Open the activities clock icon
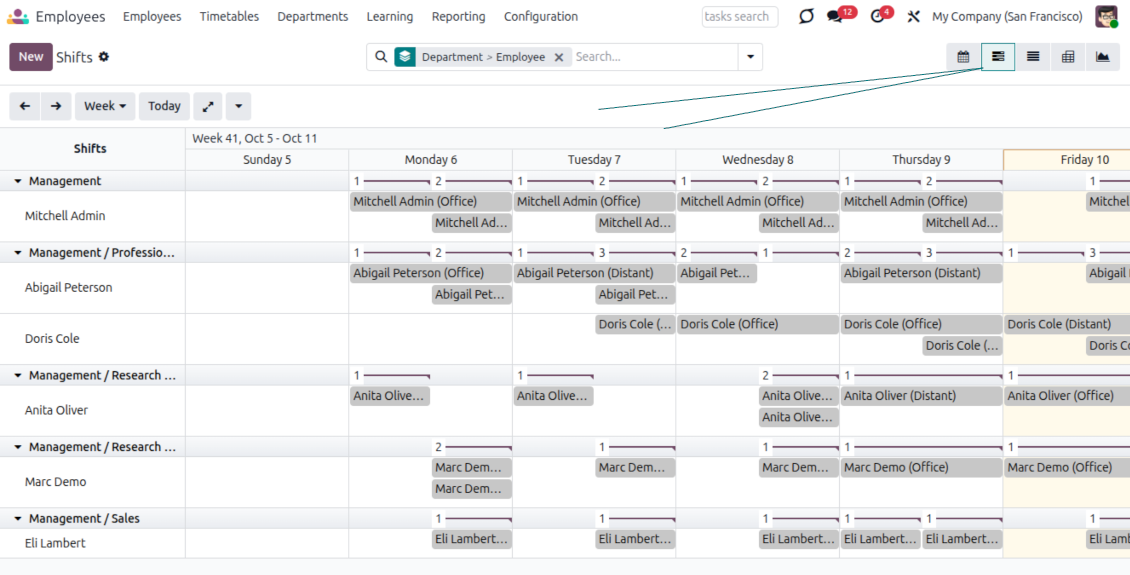The height and width of the screenshot is (575, 1130). (x=878, y=17)
